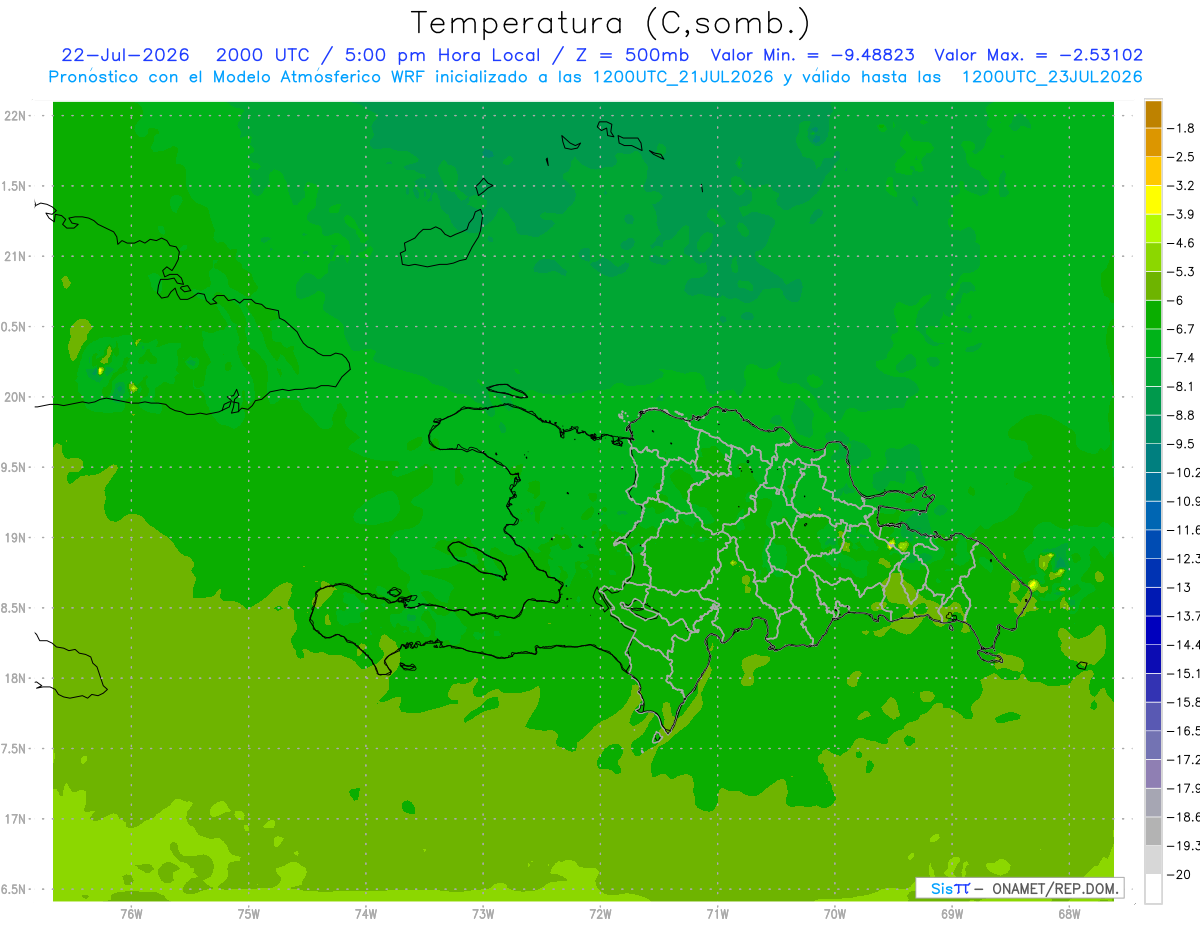Click the valid-until time '1200UTC_23JUL2026'
1200x927 pixels.
tap(1052, 77)
